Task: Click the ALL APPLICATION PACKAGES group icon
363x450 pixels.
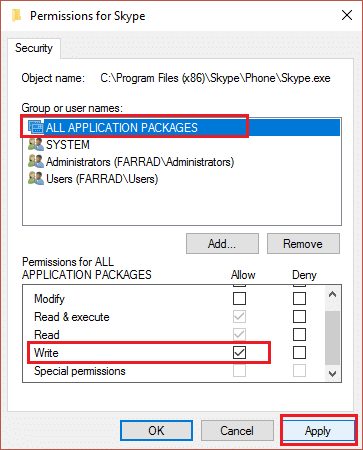Action: [36, 128]
